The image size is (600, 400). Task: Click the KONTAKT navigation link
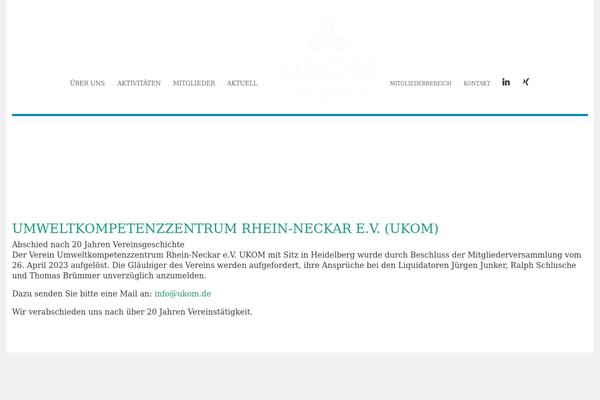[477, 83]
